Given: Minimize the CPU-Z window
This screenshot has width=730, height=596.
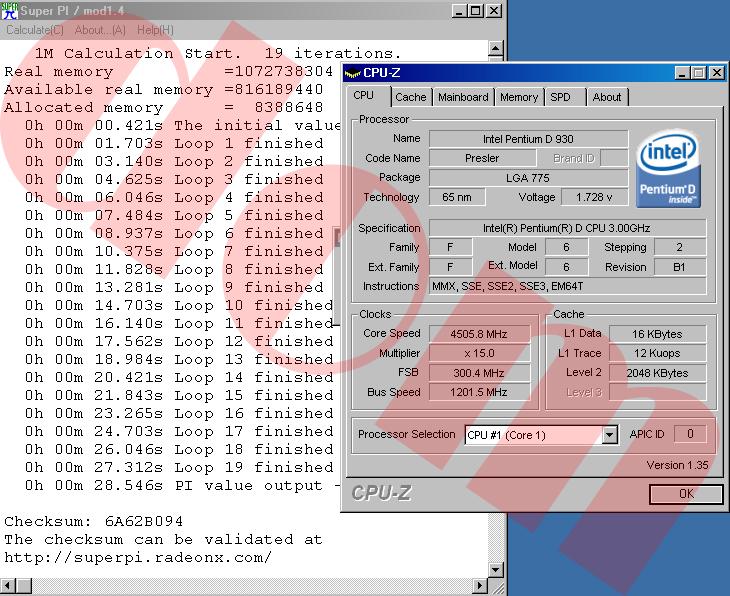Looking at the screenshot, I should 683,73.
